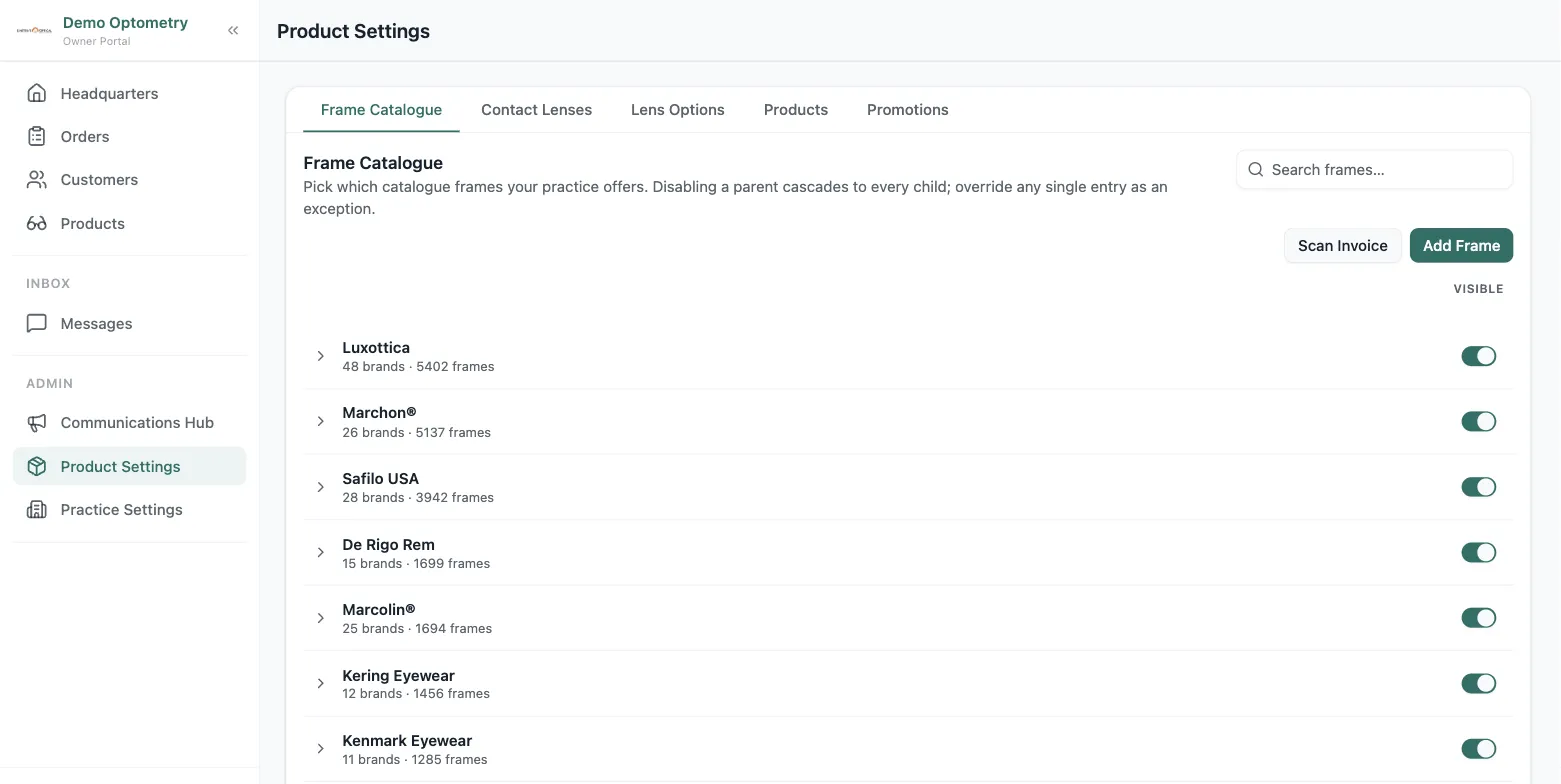Turn off Kering Eyewear visibility
Image resolution: width=1561 pixels, height=784 pixels.
1479,683
